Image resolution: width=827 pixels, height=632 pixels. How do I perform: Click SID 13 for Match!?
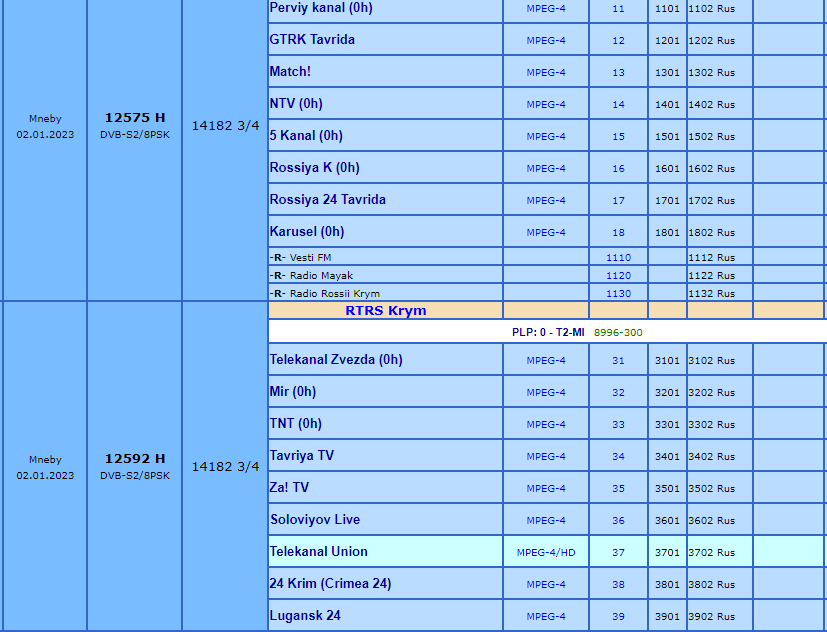click(x=619, y=73)
